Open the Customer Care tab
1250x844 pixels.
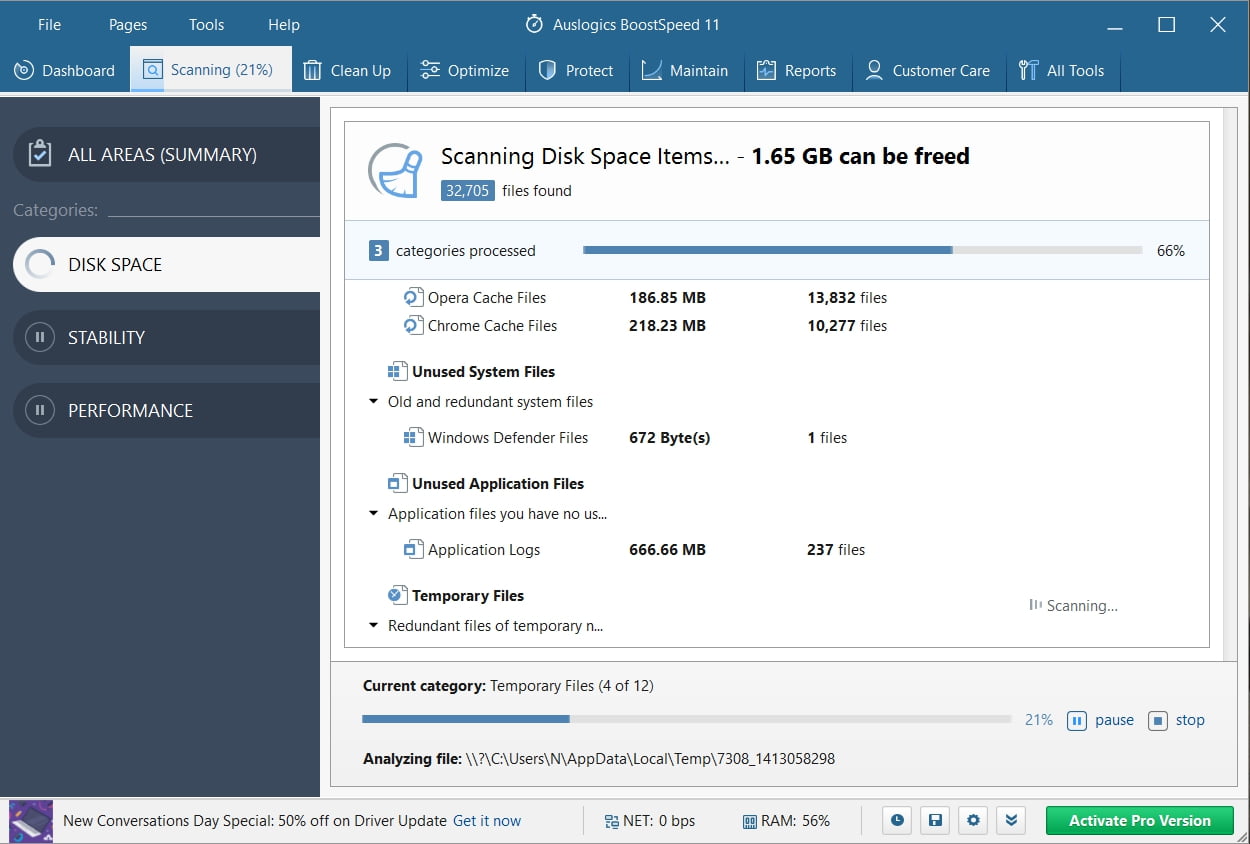pos(928,70)
